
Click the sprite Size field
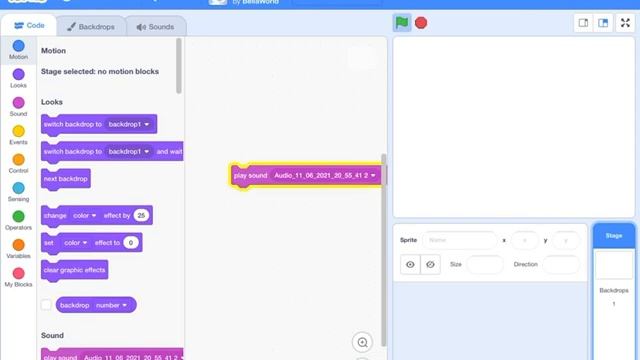(x=485, y=264)
